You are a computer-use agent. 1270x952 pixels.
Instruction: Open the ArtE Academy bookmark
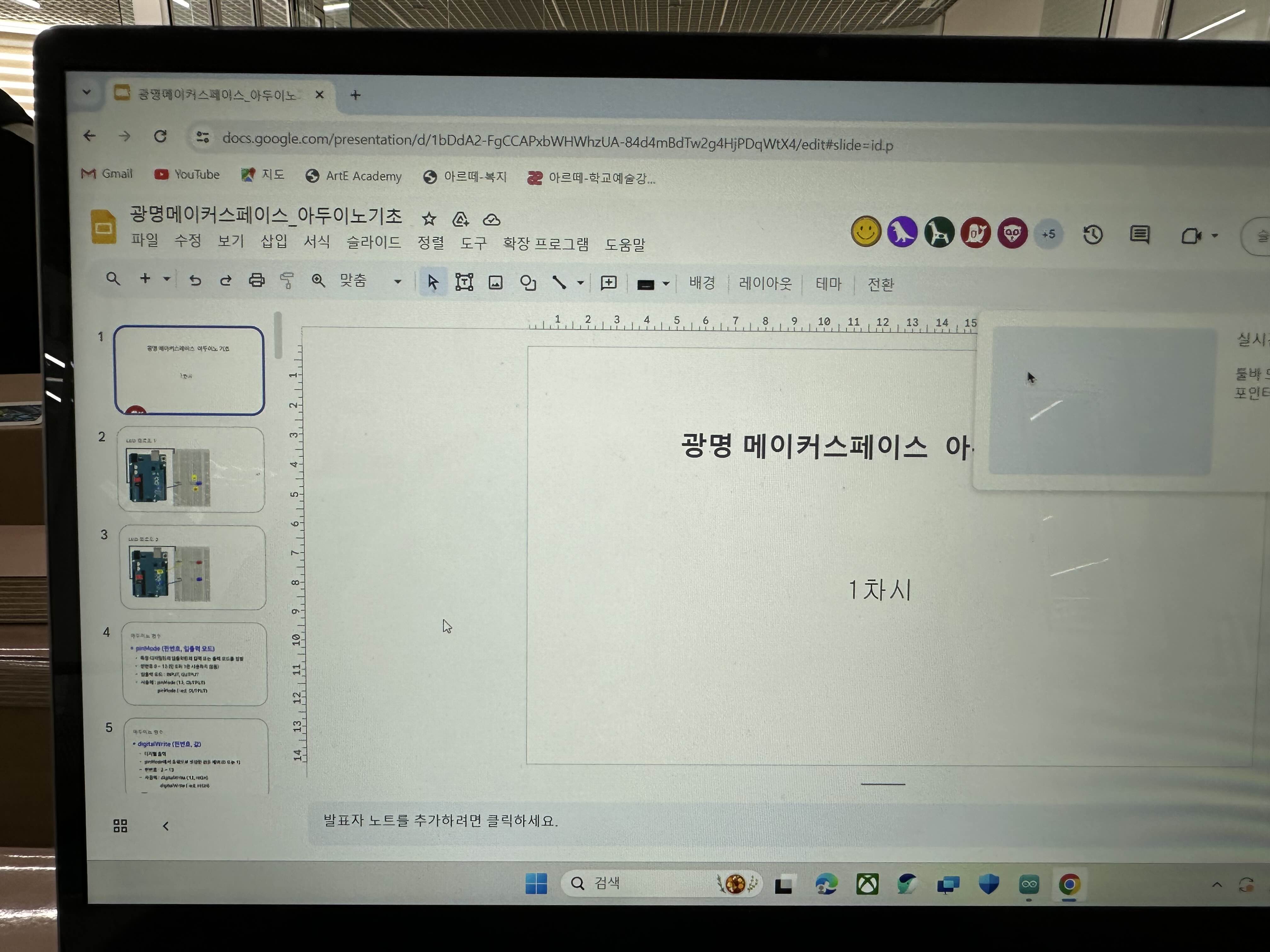[x=354, y=176]
